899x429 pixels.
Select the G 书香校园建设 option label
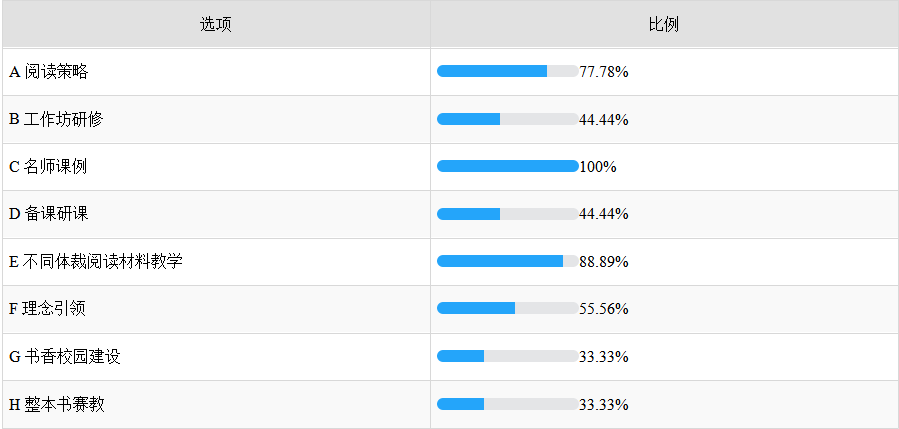(x=65, y=357)
